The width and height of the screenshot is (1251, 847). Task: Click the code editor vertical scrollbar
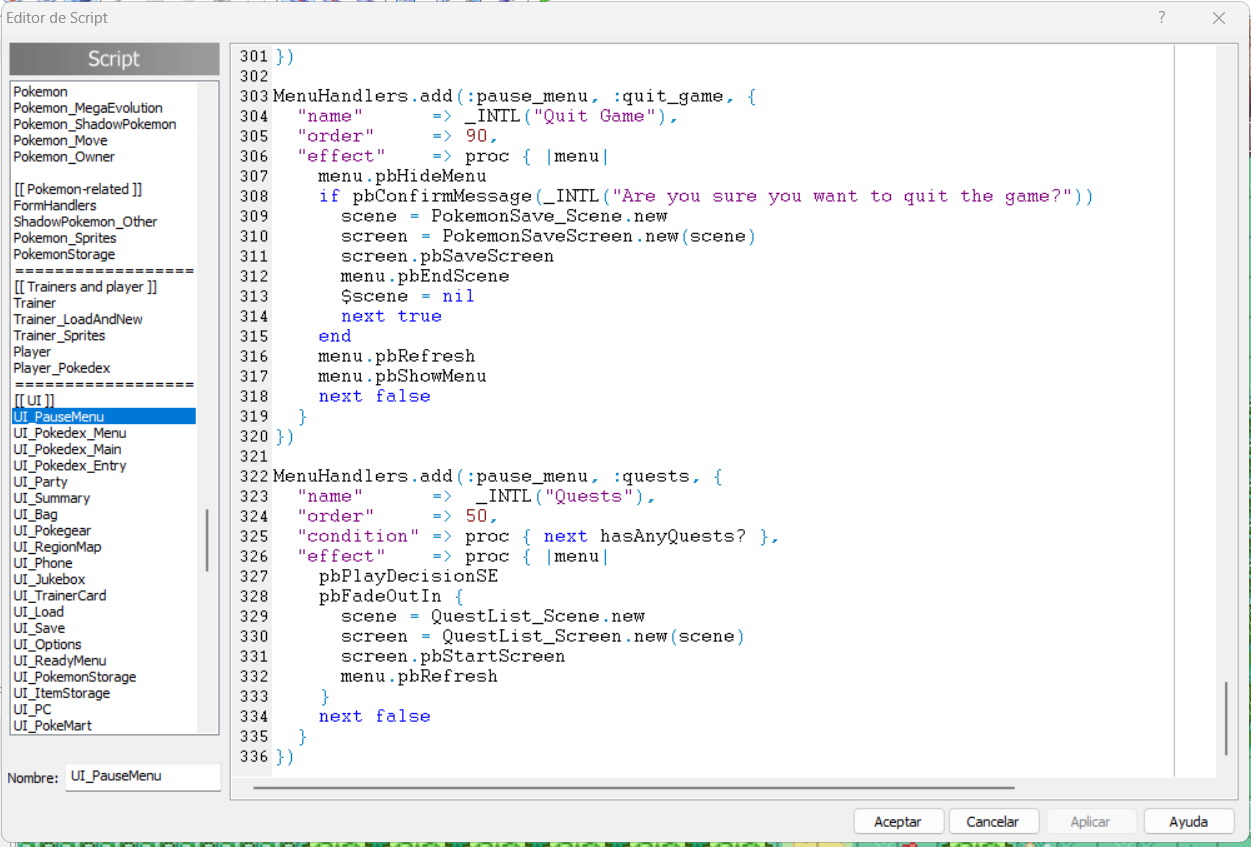point(1226,718)
